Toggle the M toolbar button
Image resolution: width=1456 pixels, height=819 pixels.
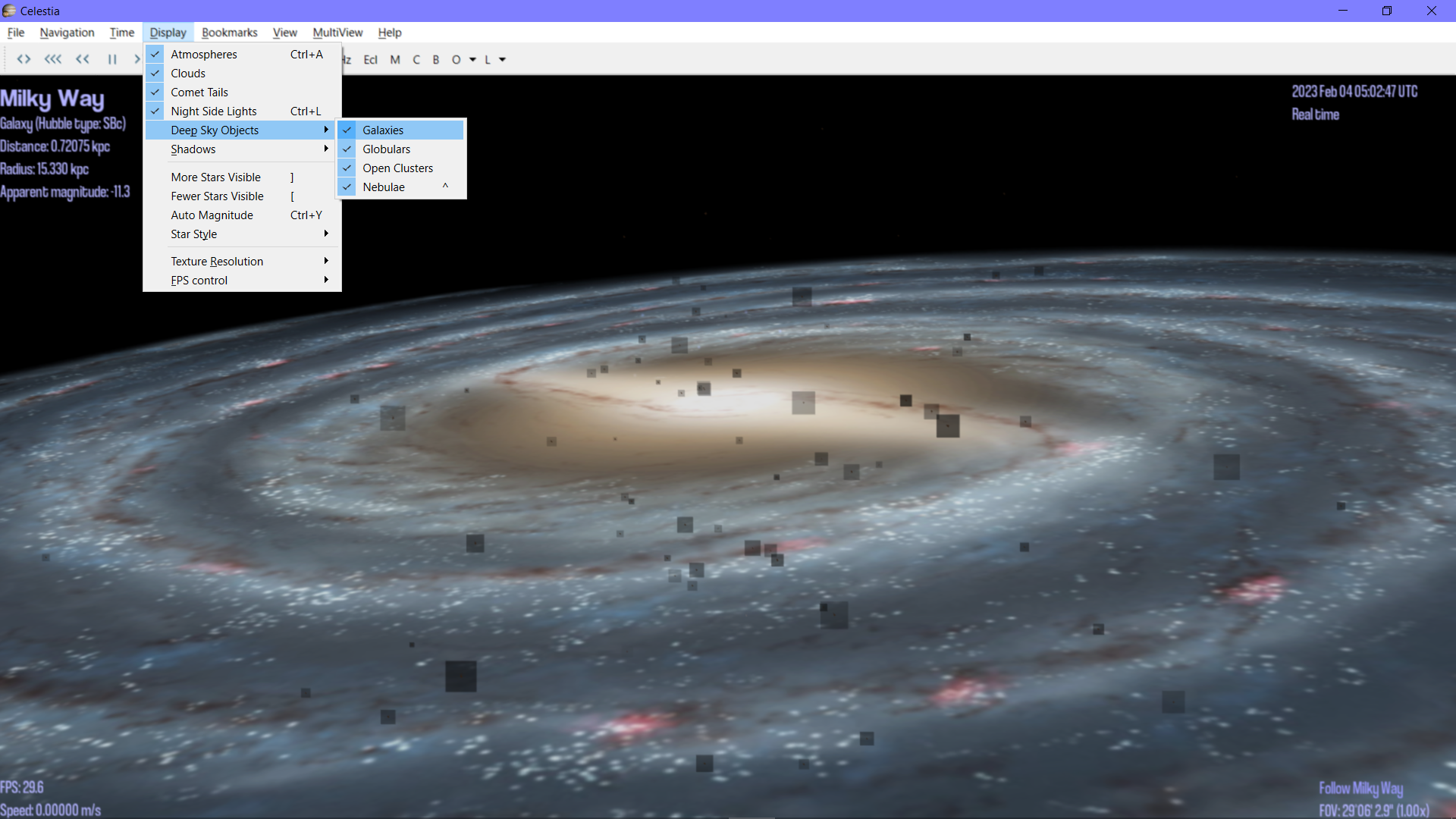(395, 59)
